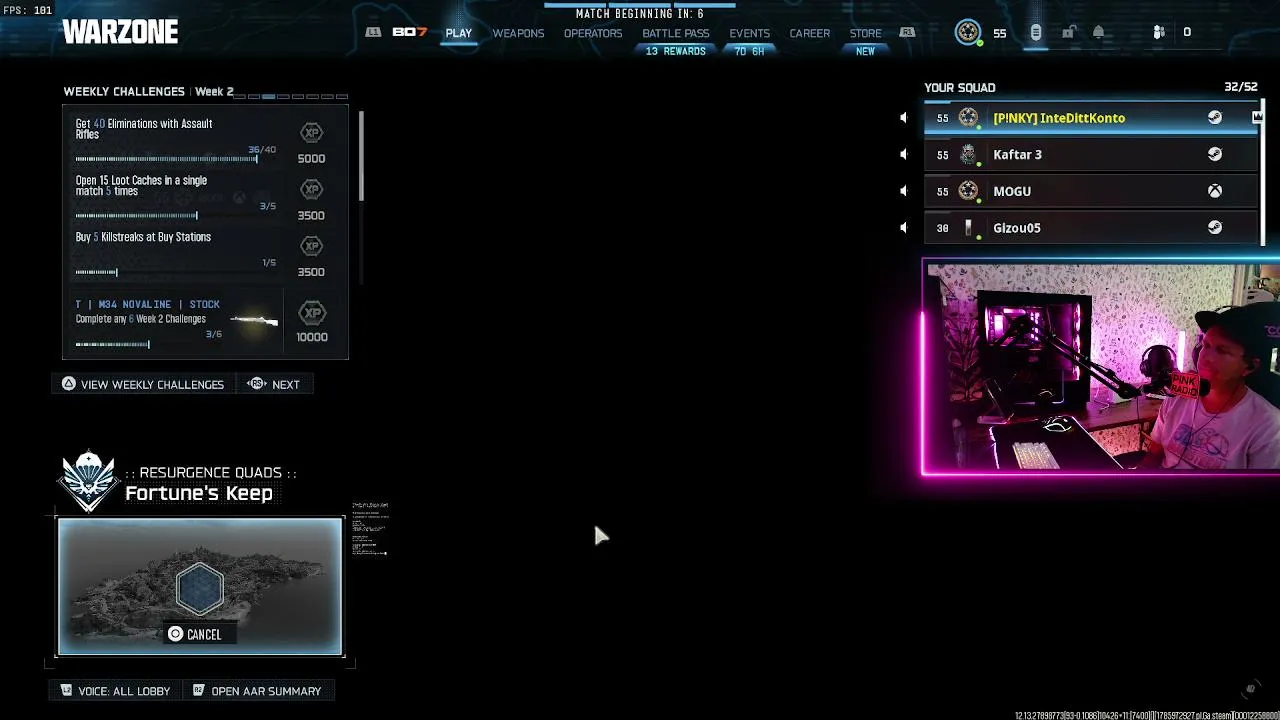1280x720 pixels.
Task: Select the 'Get 40 Eliminations with Assault Rifles' challenge
Action: point(144,129)
